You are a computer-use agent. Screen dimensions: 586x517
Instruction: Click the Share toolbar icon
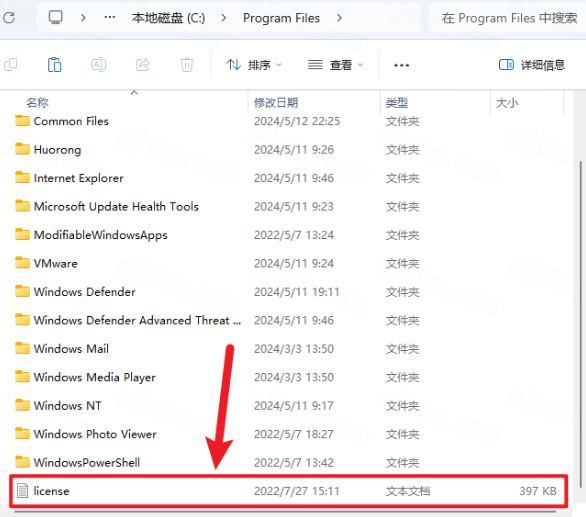[143, 65]
